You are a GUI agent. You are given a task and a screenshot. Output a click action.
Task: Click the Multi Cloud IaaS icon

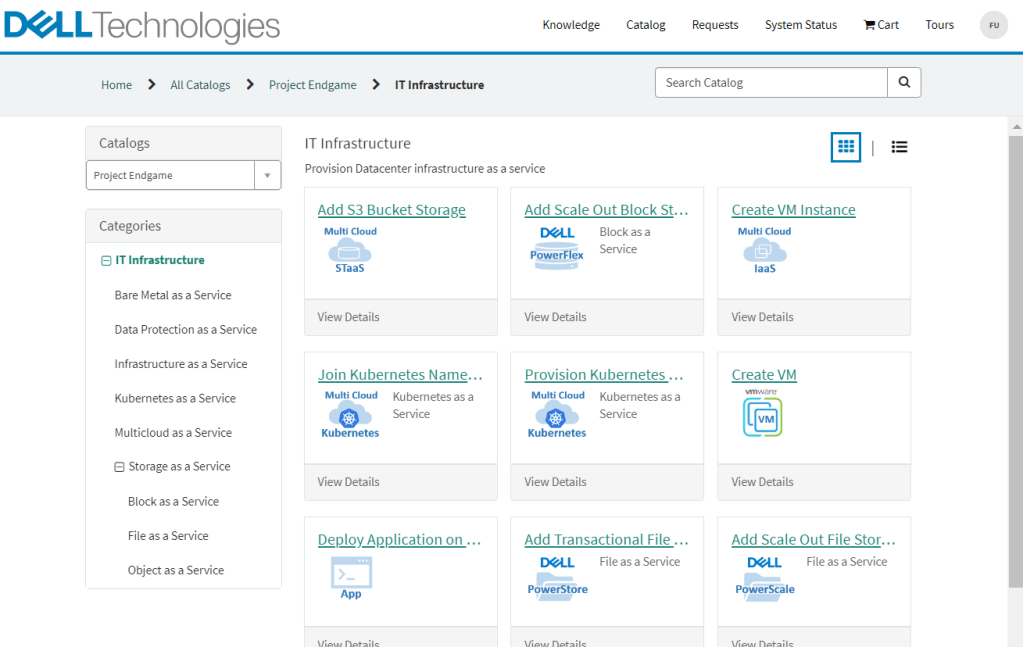[x=764, y=250]
